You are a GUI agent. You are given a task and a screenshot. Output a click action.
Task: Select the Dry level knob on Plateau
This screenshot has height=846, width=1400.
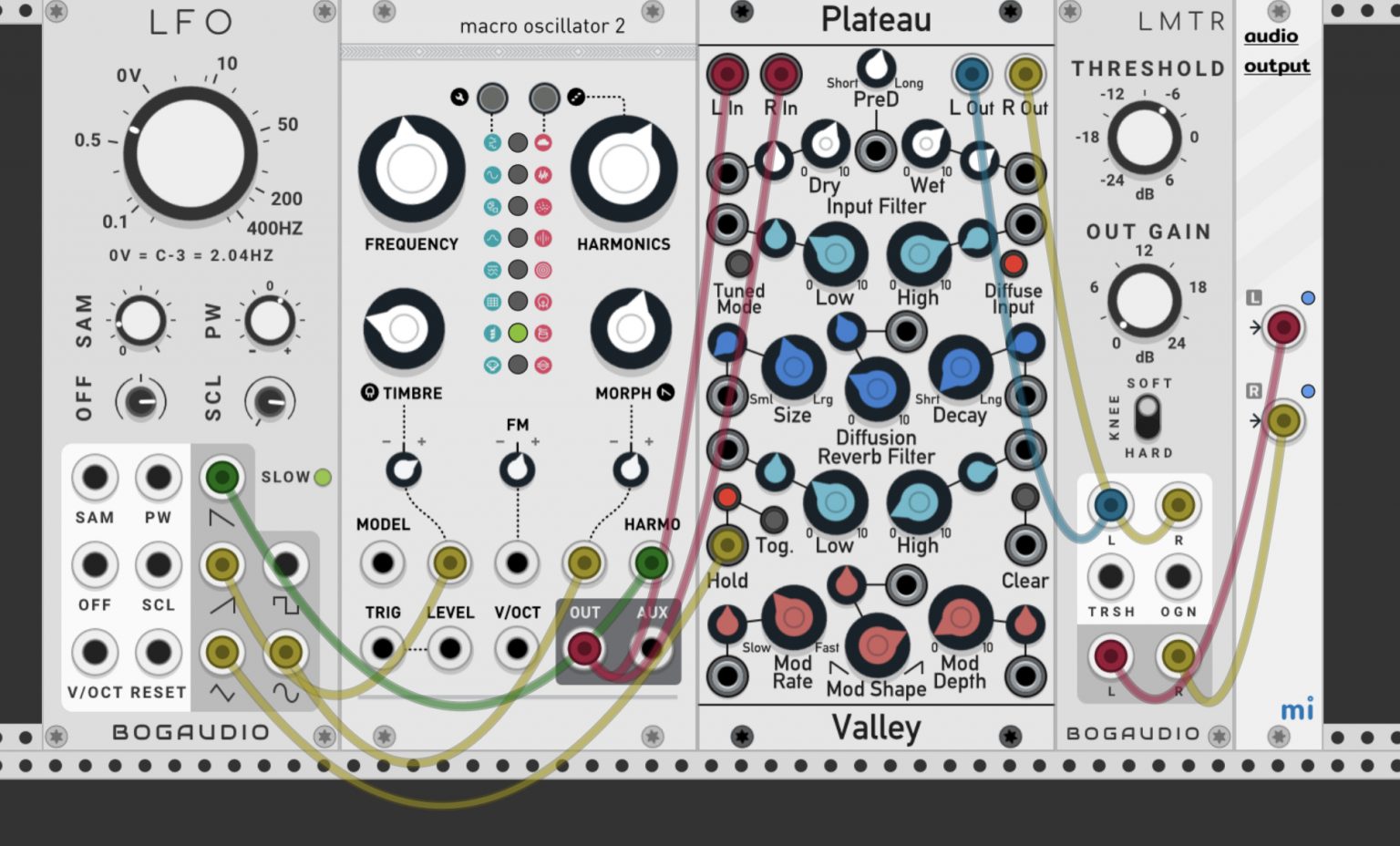(826, 144)
